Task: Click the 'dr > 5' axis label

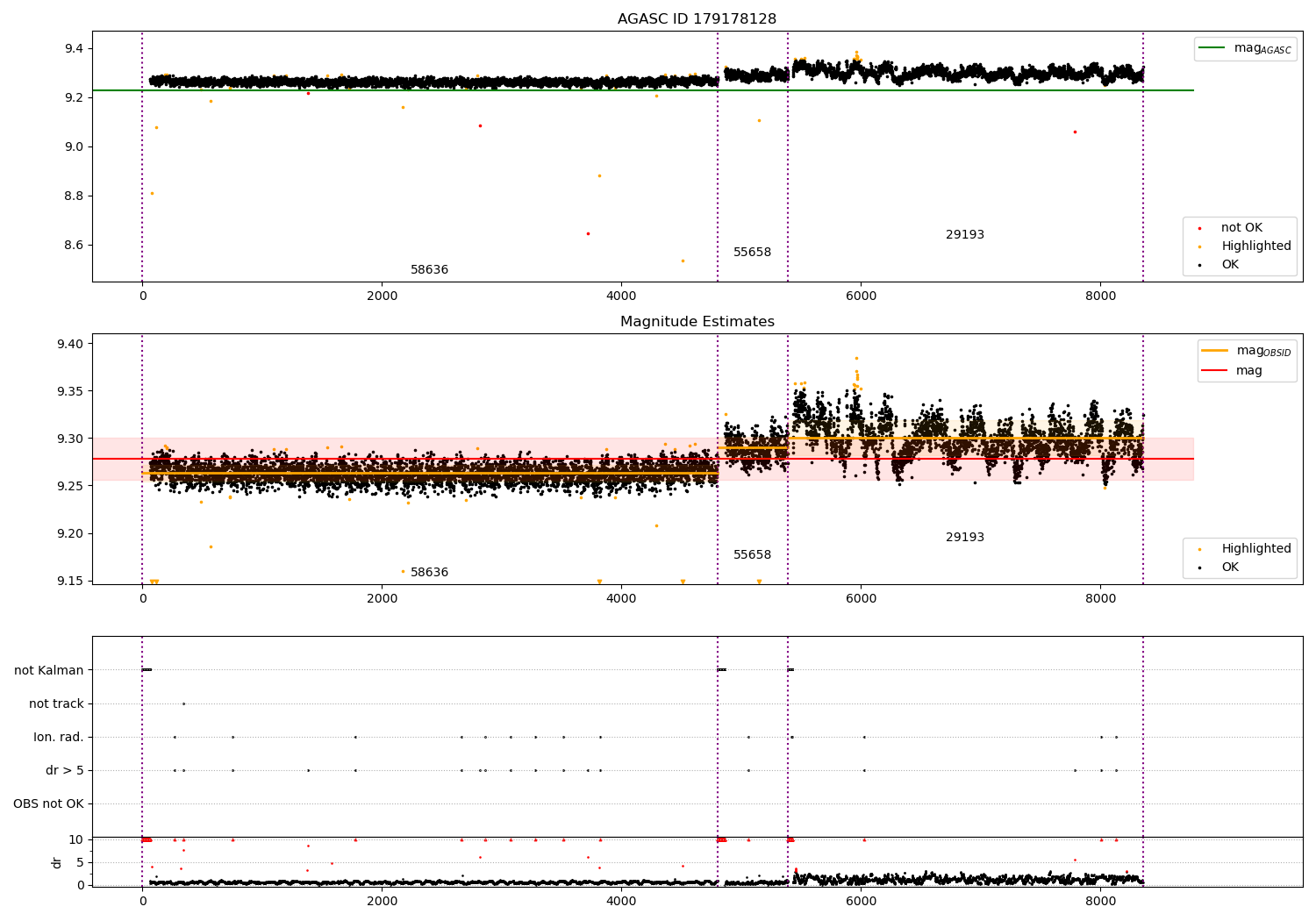Action: 65,771
